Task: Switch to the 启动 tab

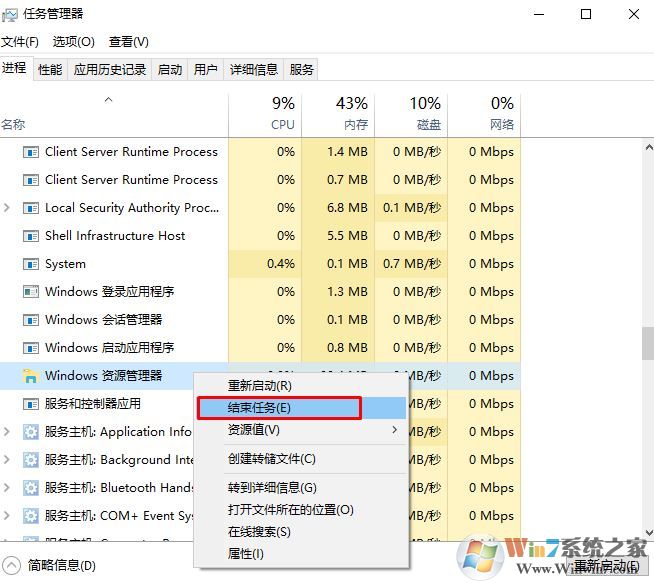Action: 170,69
